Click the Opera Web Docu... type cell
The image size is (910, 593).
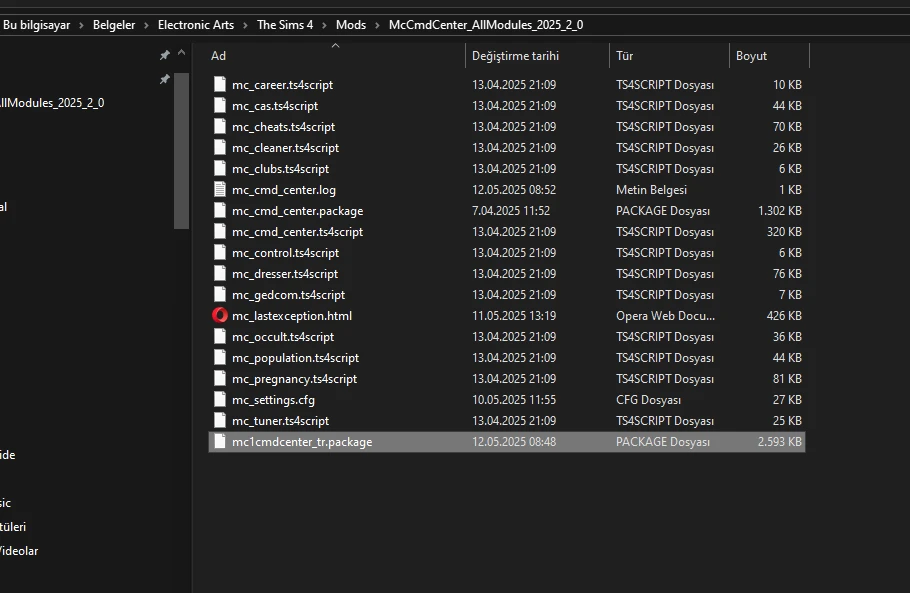tap(665, 316)
